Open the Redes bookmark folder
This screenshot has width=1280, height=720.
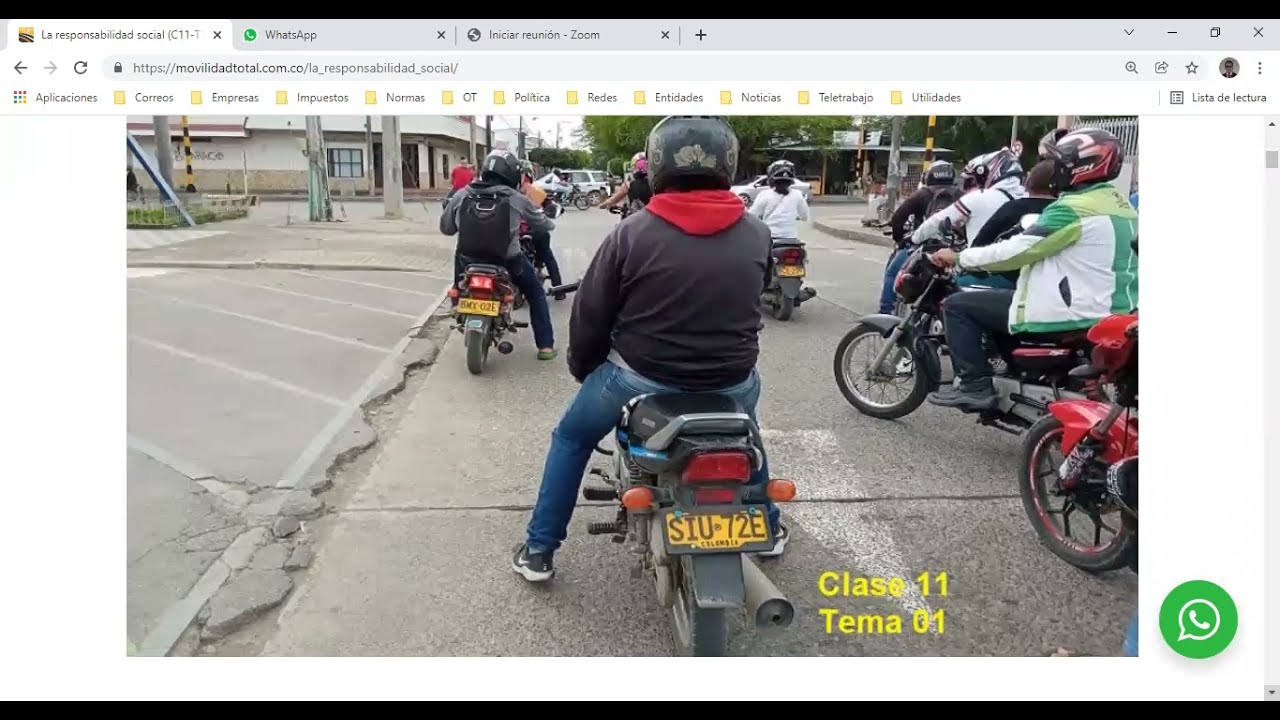pos(592,98)
